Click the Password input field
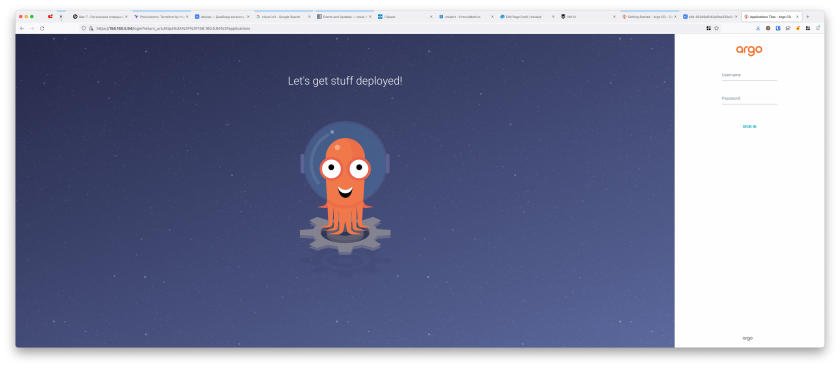Screen dimensions: 840x368 pos(749,99)
